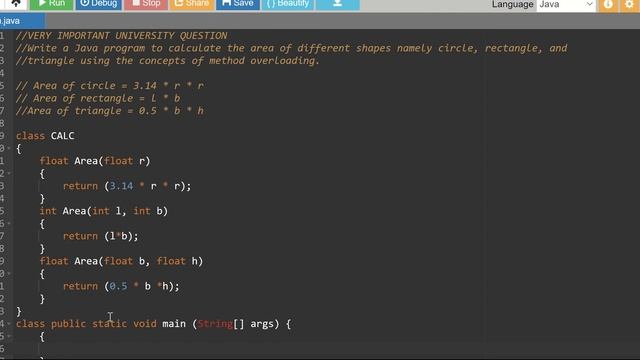640x360 pixels.
Task: Save the code with the Save button
Action: [238, 4]
